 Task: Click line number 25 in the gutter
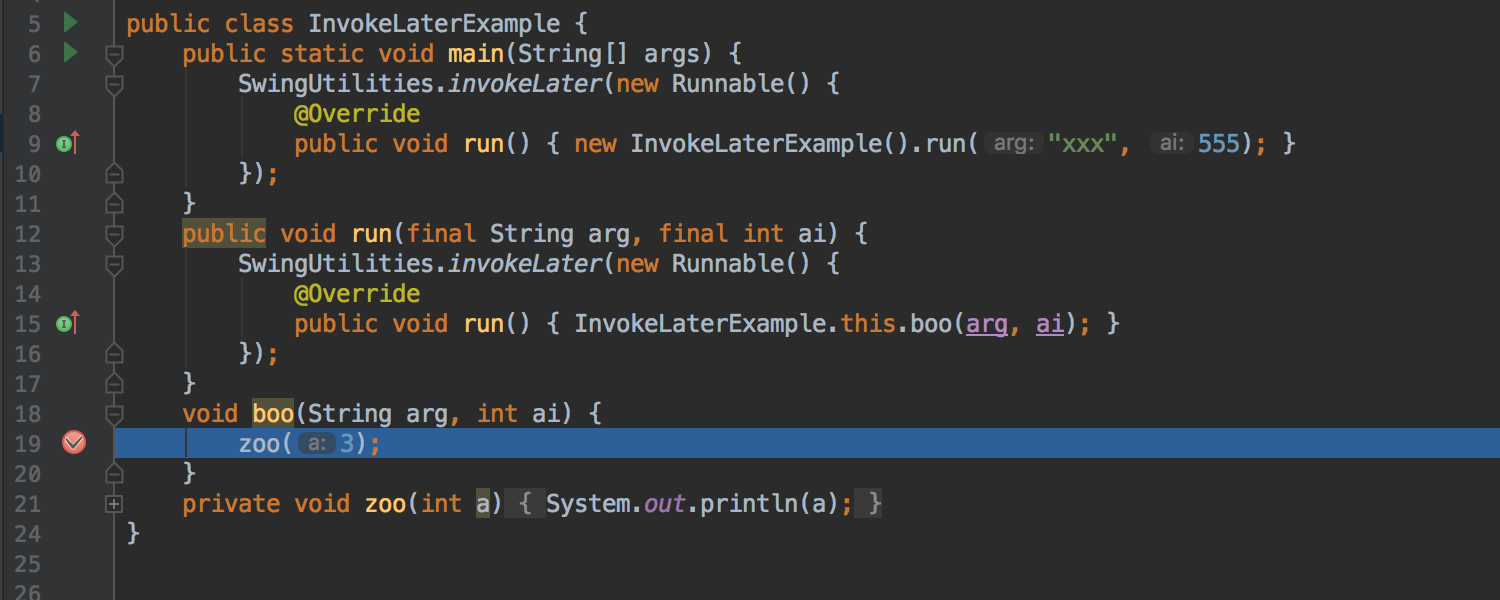pyautogui.click(x=28, y=563)
